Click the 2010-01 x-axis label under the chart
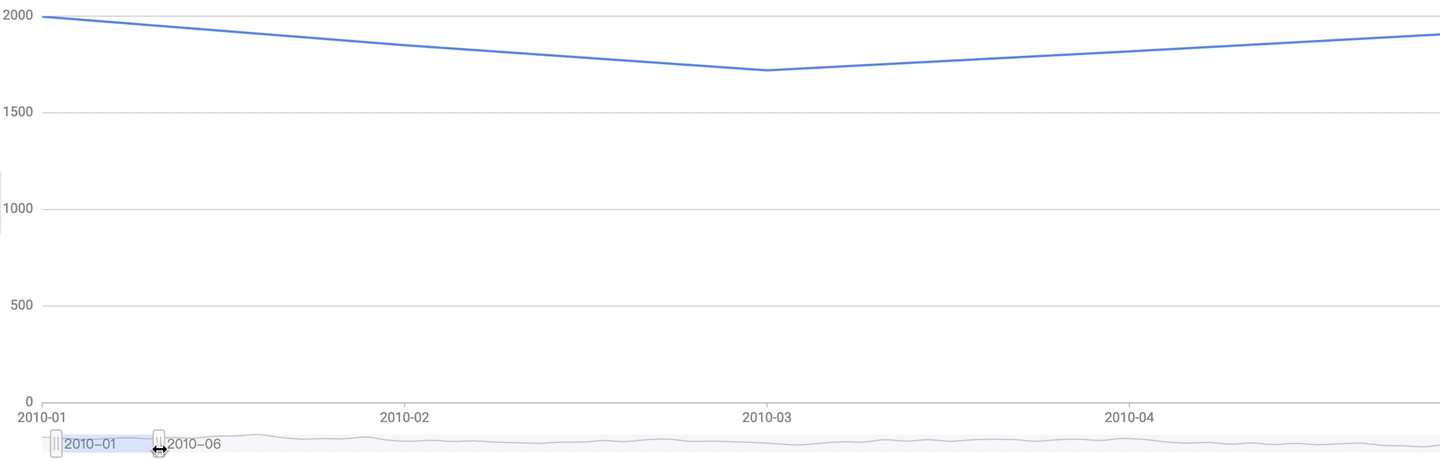1440x459 pixels. coord(42,416)
